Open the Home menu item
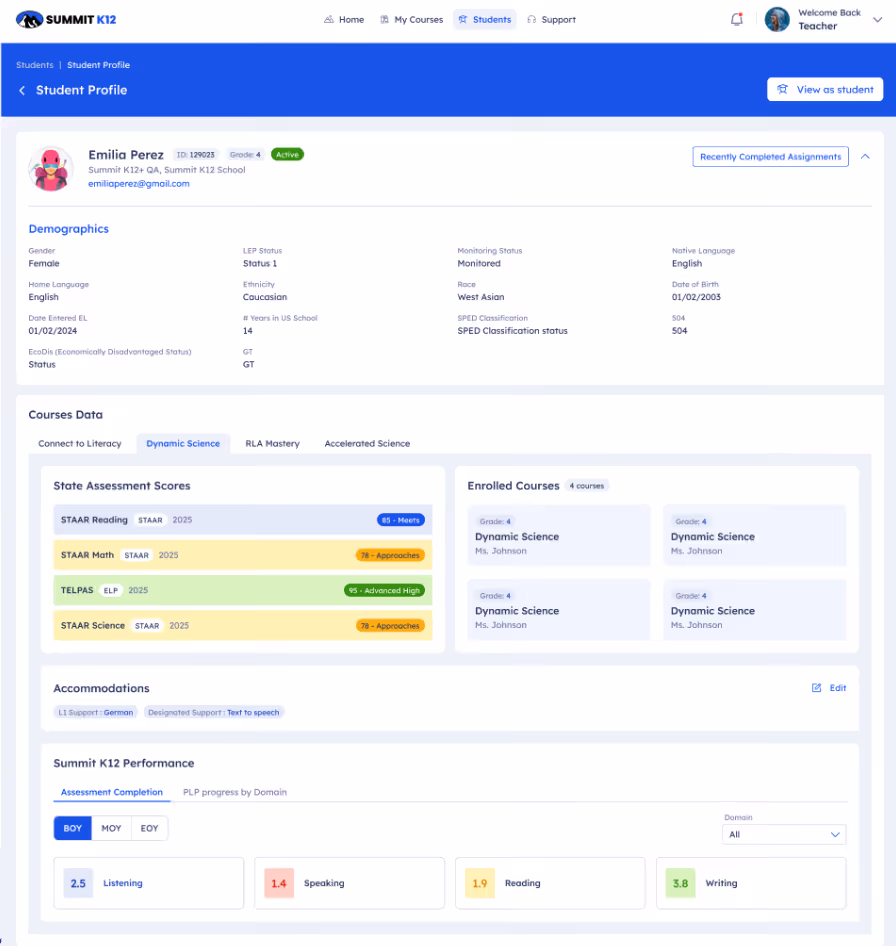 click(344, 19)
